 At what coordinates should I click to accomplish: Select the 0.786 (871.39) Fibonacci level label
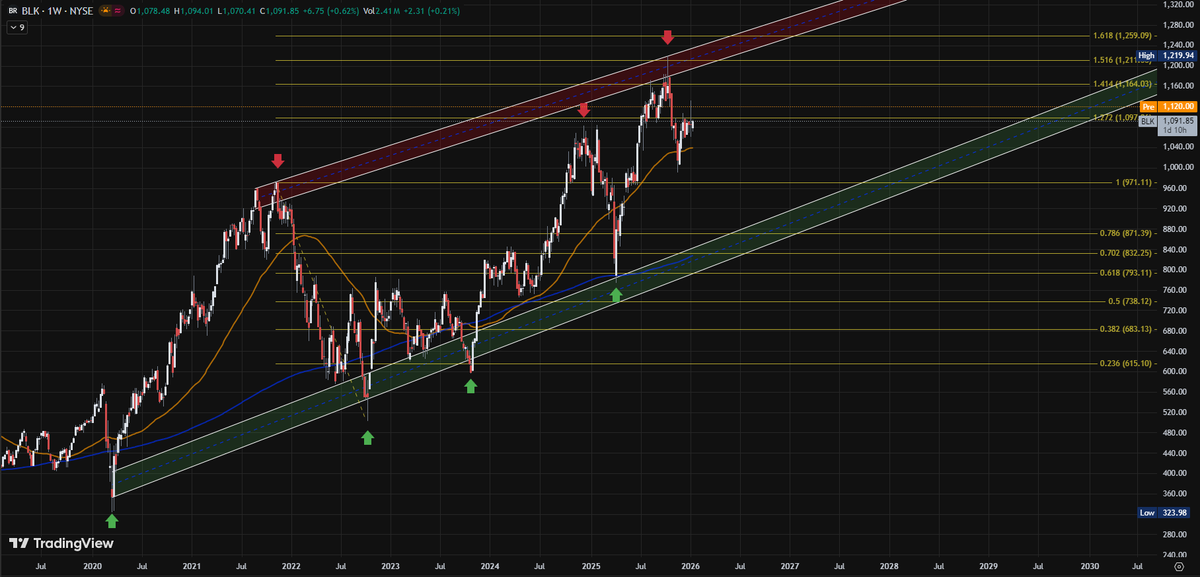click(x=1125, y=233)
